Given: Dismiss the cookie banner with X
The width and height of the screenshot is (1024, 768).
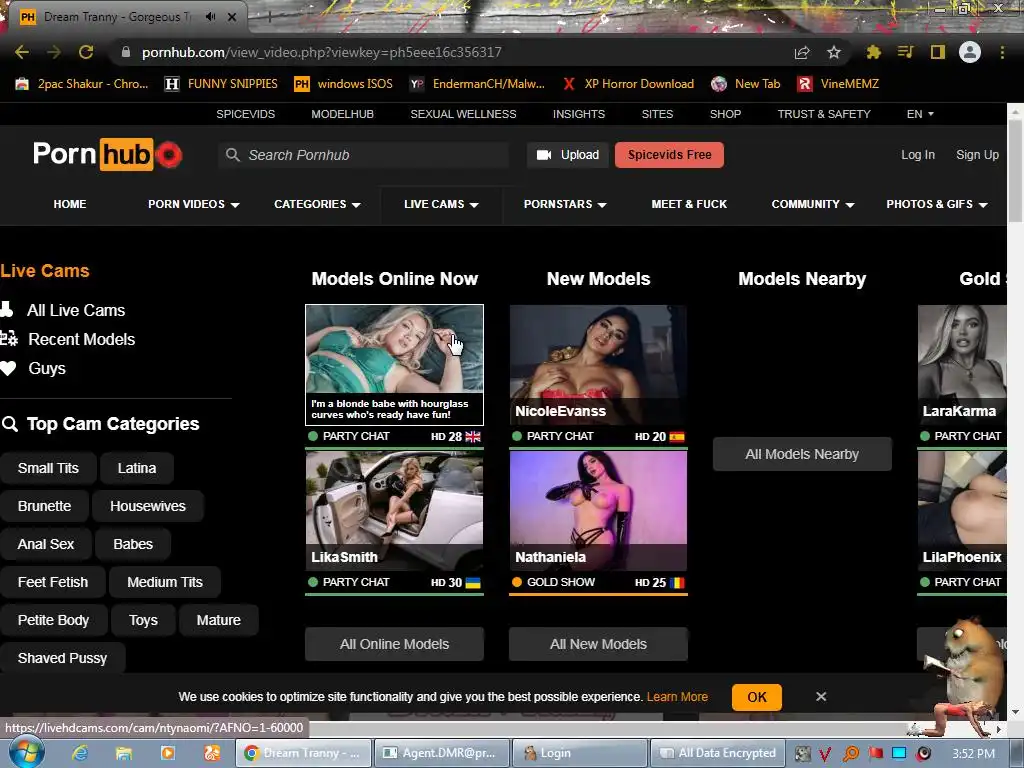Looking at the screenshot, I should [821, 697].
